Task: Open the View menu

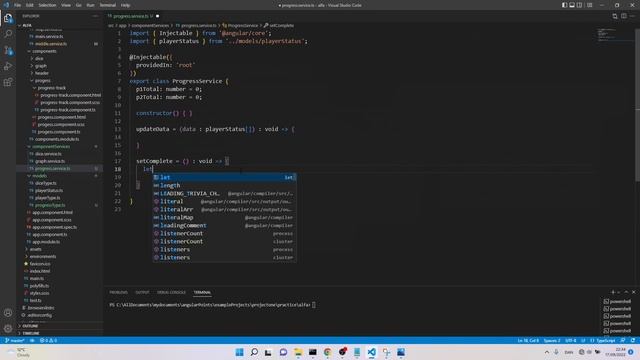Action: tap(66, 5)
